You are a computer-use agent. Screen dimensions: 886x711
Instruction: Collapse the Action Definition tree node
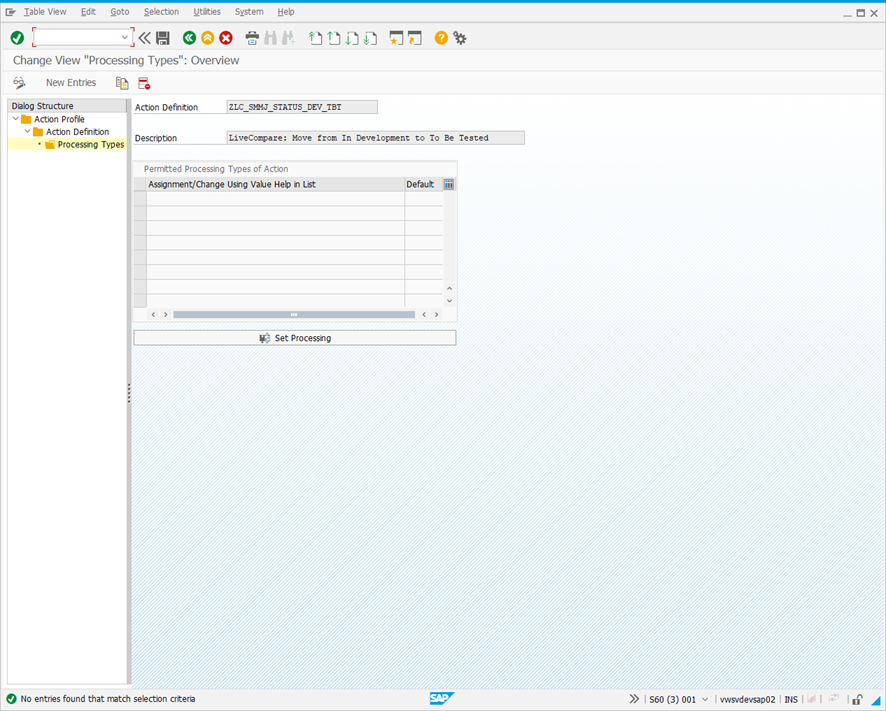pyautogui.click(x=28, y=131)
